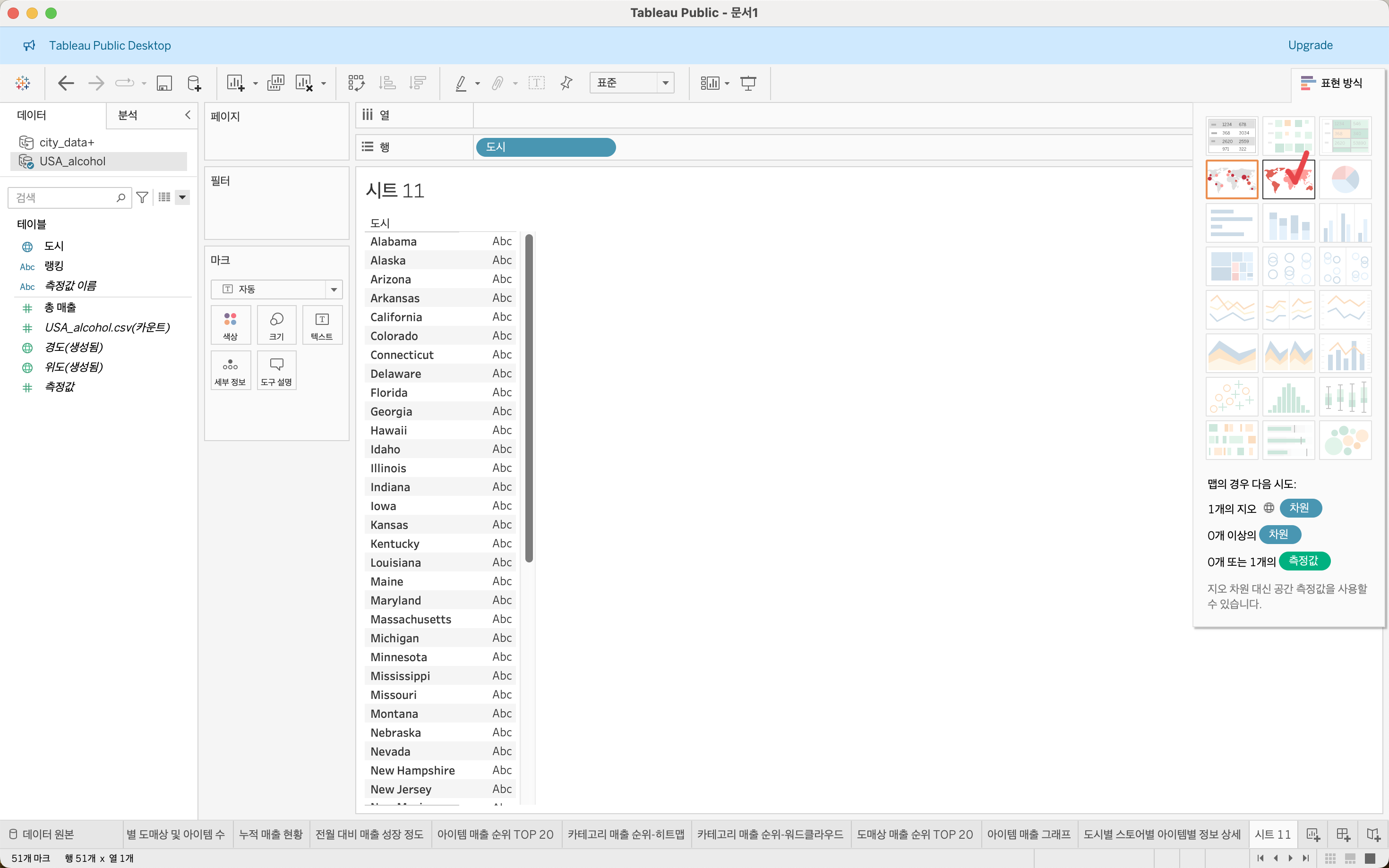
Task: Click the Color mark card button
Action: pyautogui.click(x=230, y=325)
